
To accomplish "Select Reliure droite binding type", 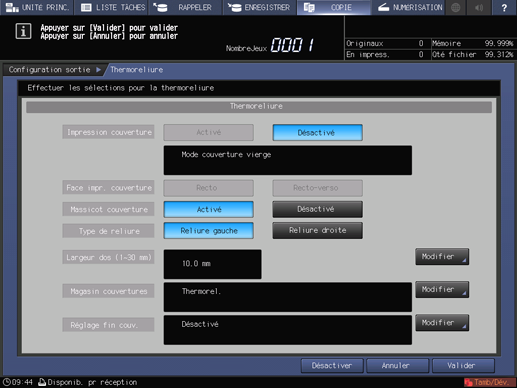I will 317,231.
